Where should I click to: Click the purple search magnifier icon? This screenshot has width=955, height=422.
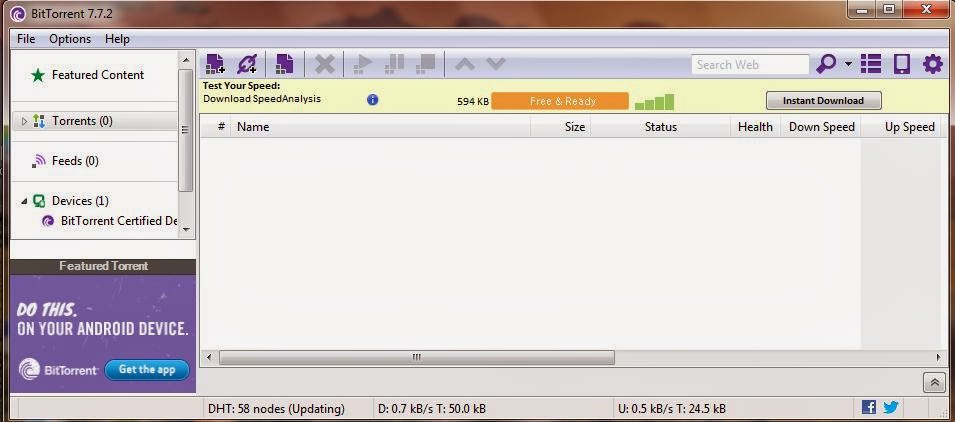(826, 63)
